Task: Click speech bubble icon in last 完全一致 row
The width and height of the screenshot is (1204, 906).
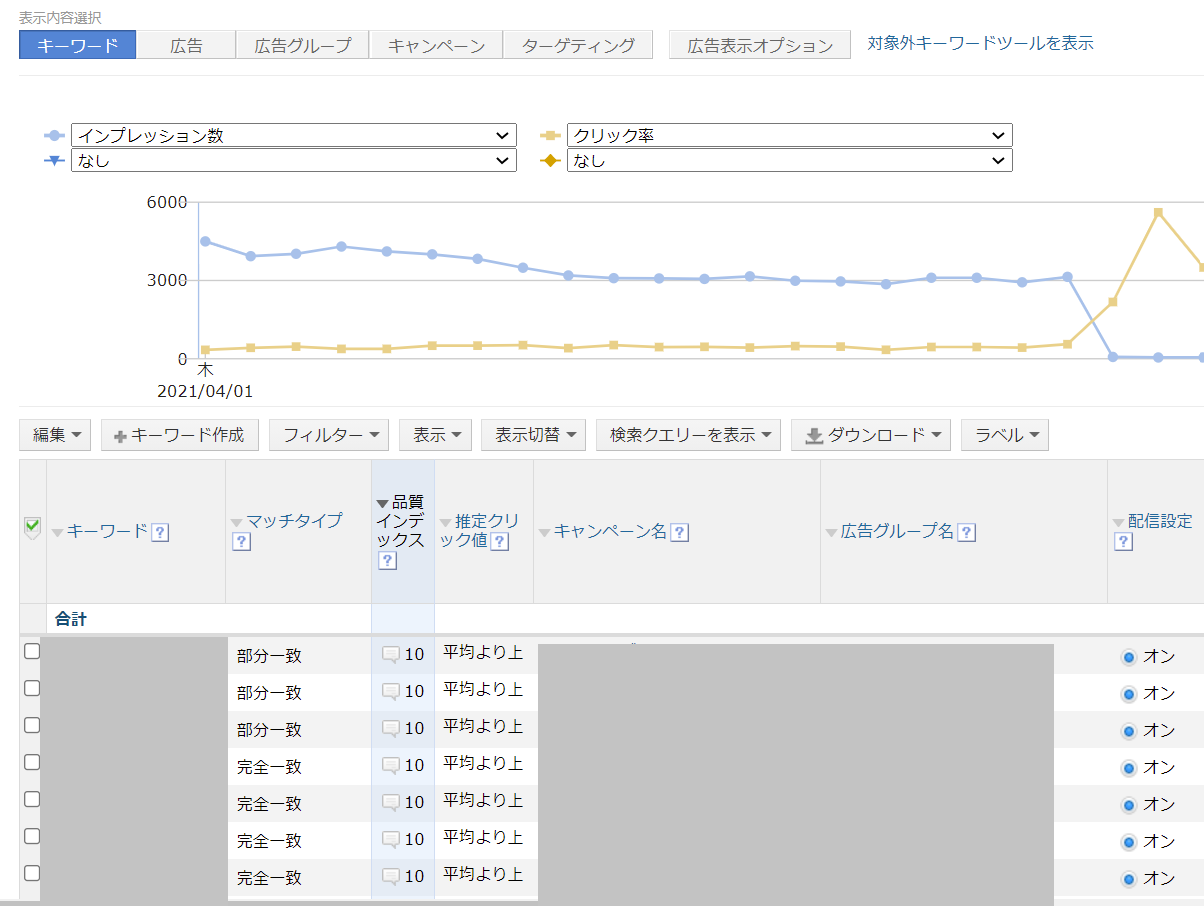Action: pyautogui.click(x=391, y=877)
